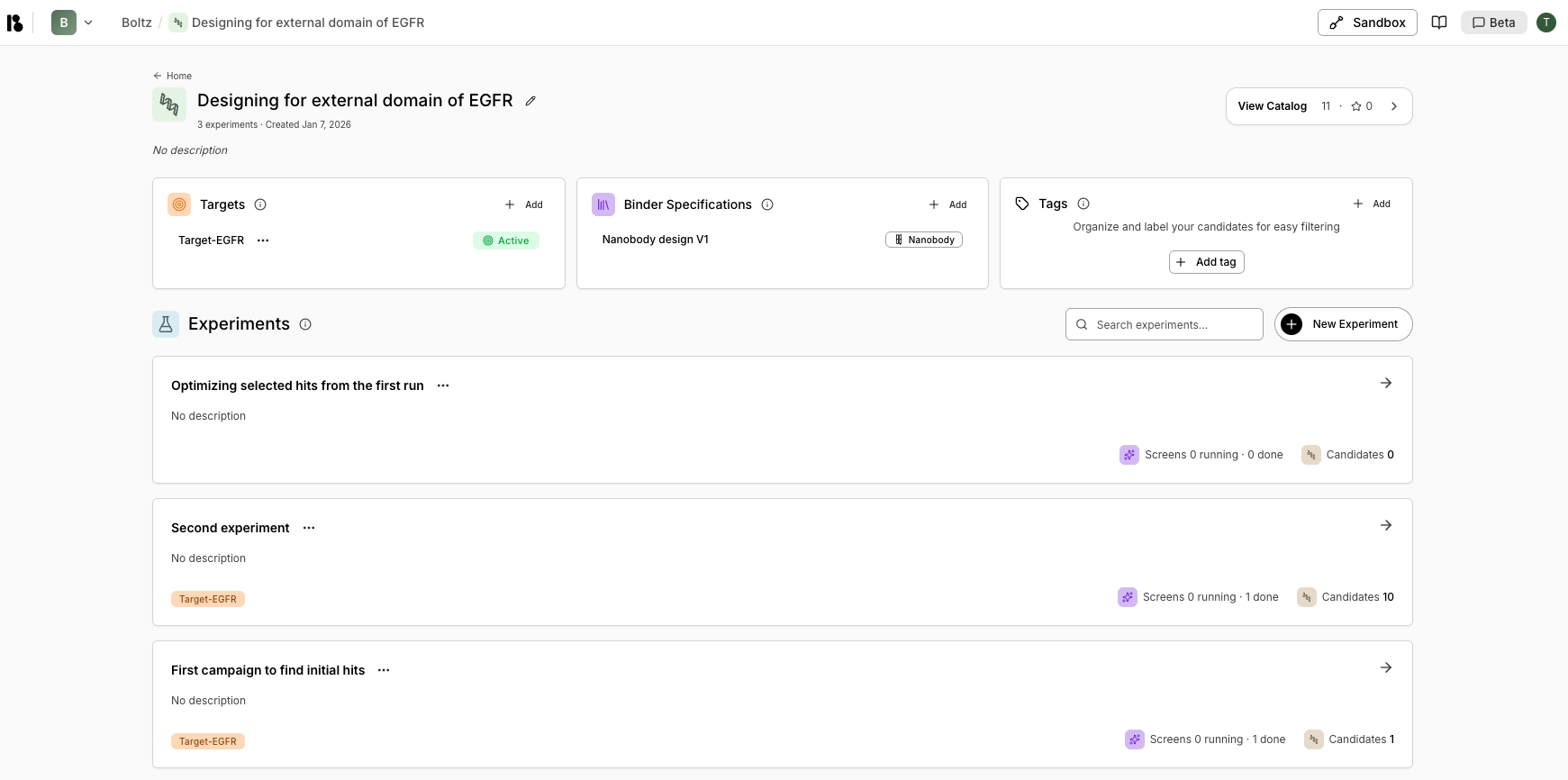Open Second experiment more options

[x=309, y=528]
